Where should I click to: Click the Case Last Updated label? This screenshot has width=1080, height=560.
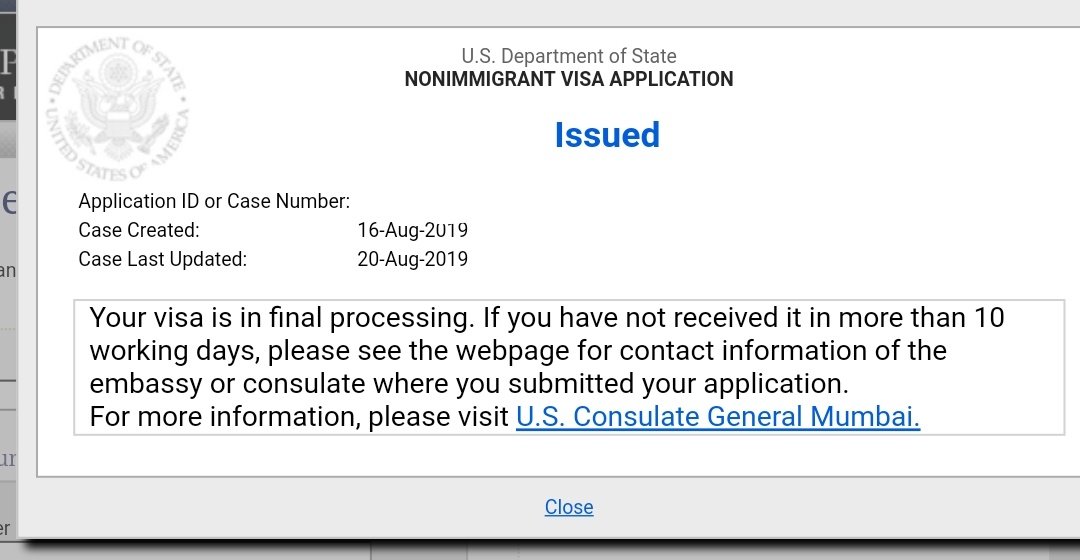coord(163,259)
